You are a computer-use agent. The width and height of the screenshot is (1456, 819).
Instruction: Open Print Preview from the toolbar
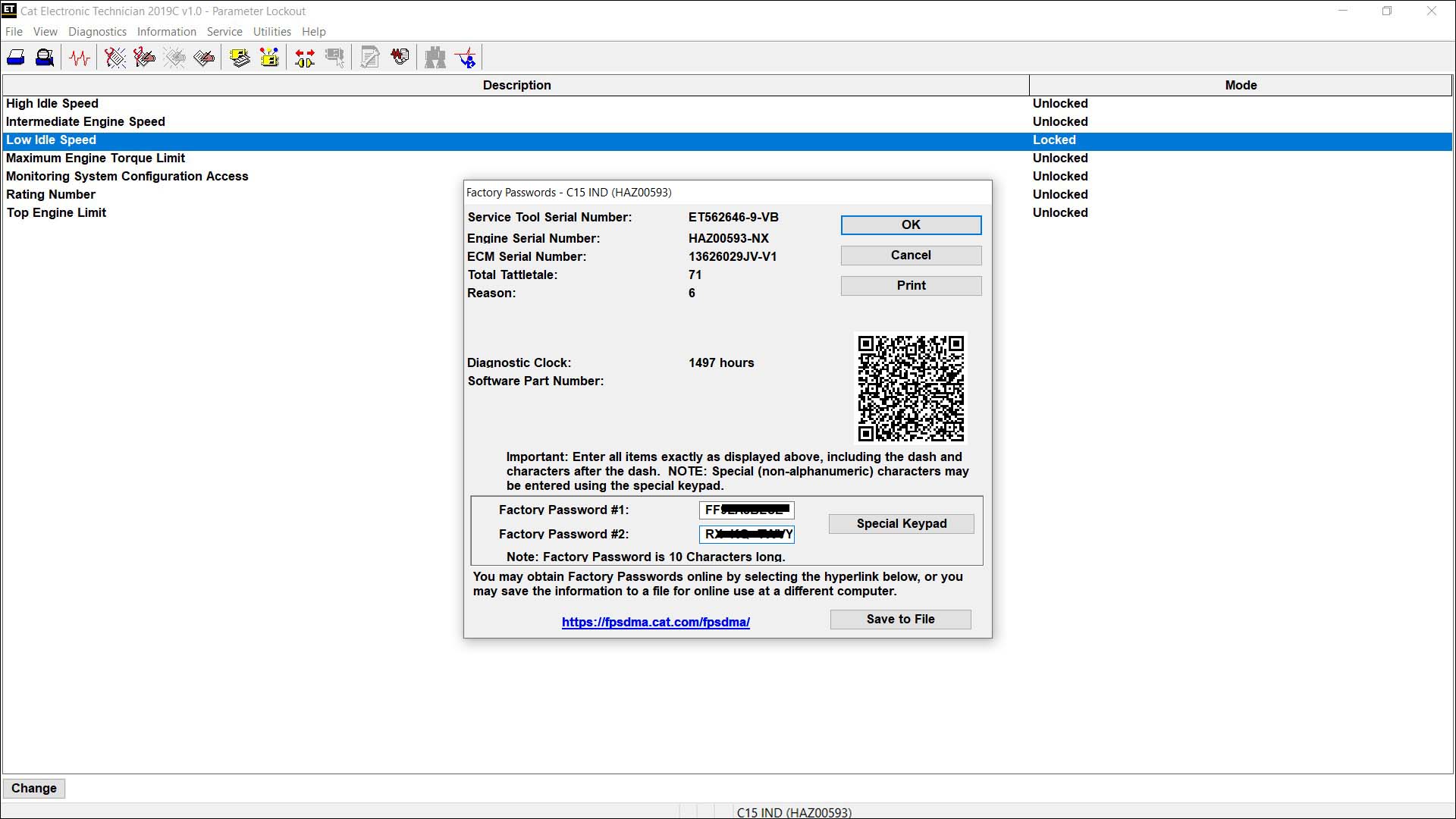[x=44, y=57]
